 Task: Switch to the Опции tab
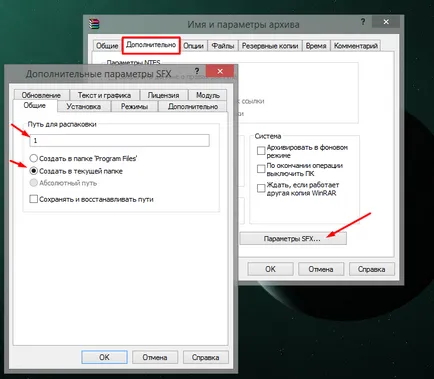[x=193, y=46]
